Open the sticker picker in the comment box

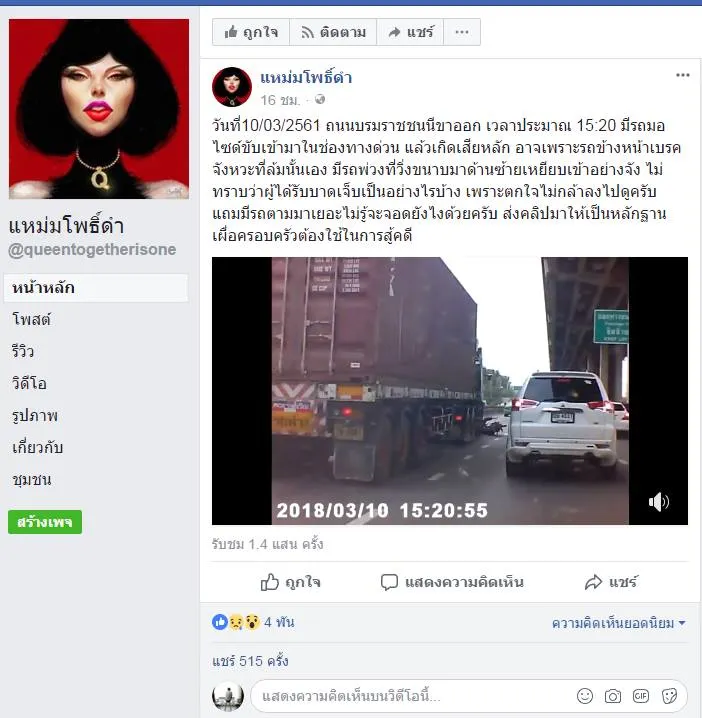669,696
